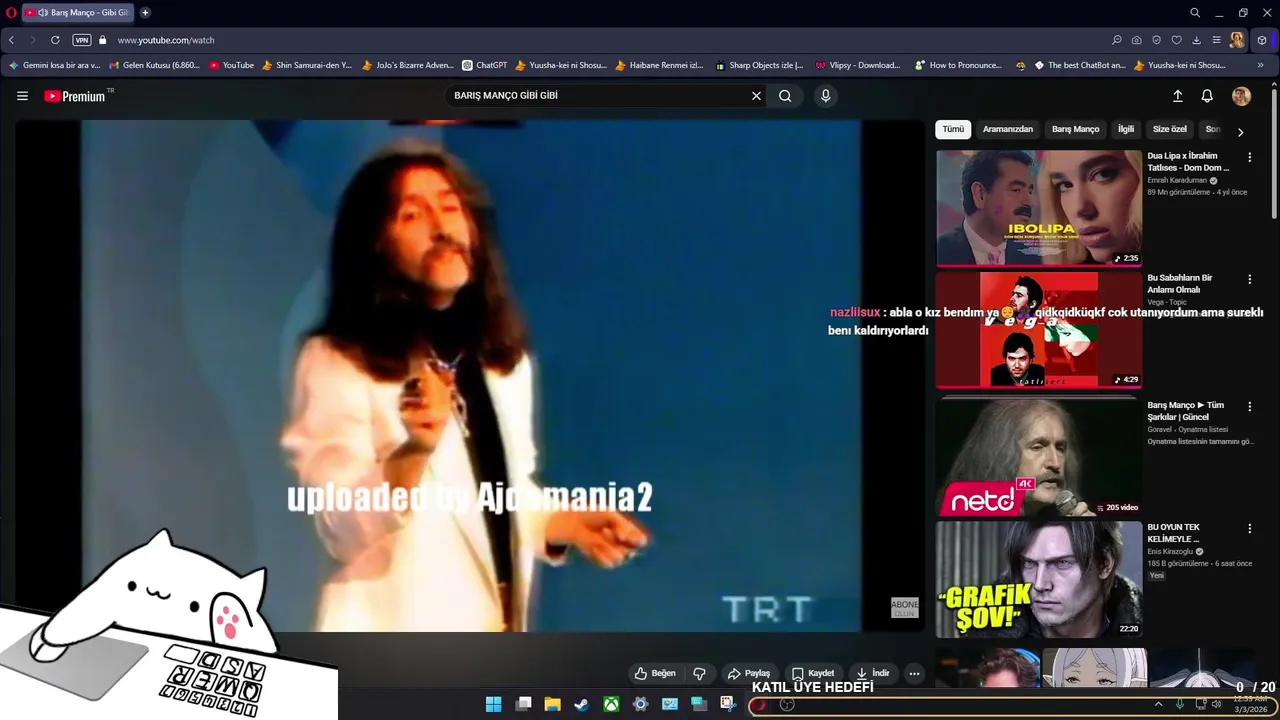Open File Explorer from the taskbar
The height and width of the screenshot is (720, 1280).
pos(552,704)
